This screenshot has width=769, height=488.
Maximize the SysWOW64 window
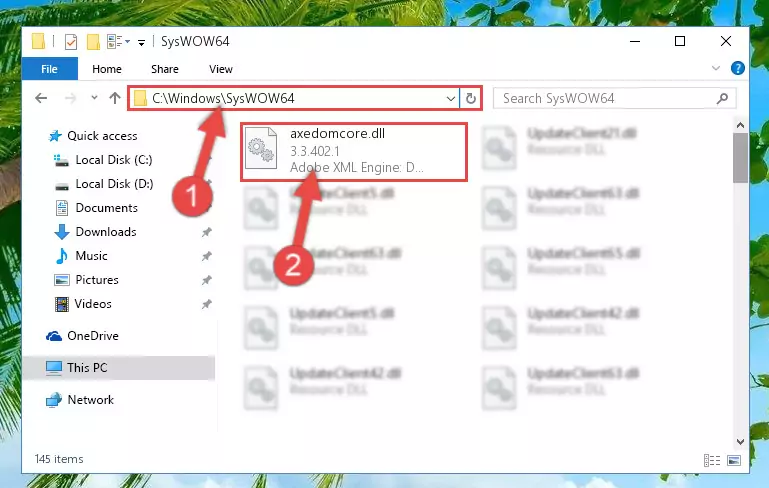(680, 42)
